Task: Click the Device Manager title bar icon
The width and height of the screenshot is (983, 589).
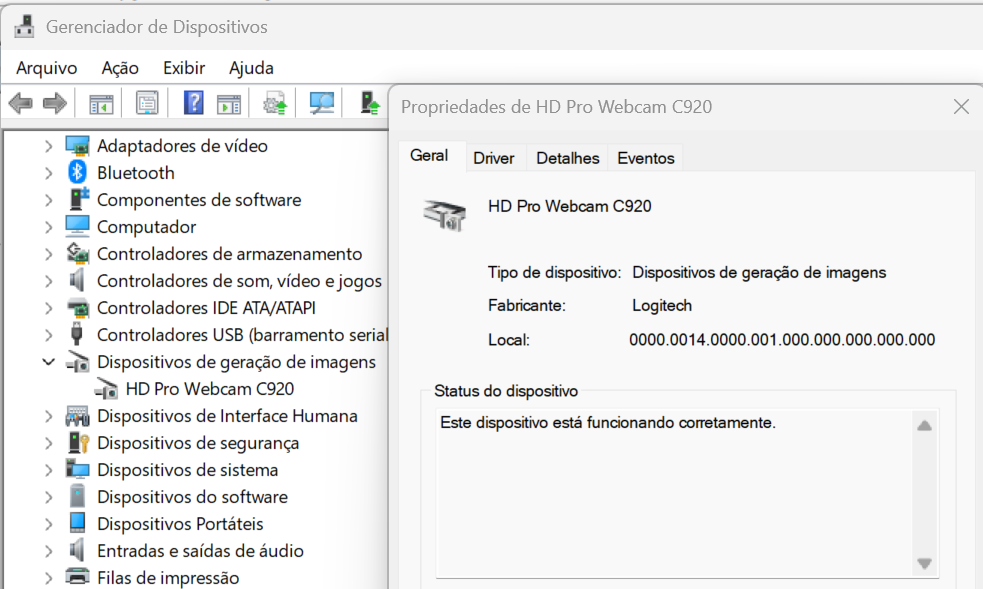Action: point(24,26)
